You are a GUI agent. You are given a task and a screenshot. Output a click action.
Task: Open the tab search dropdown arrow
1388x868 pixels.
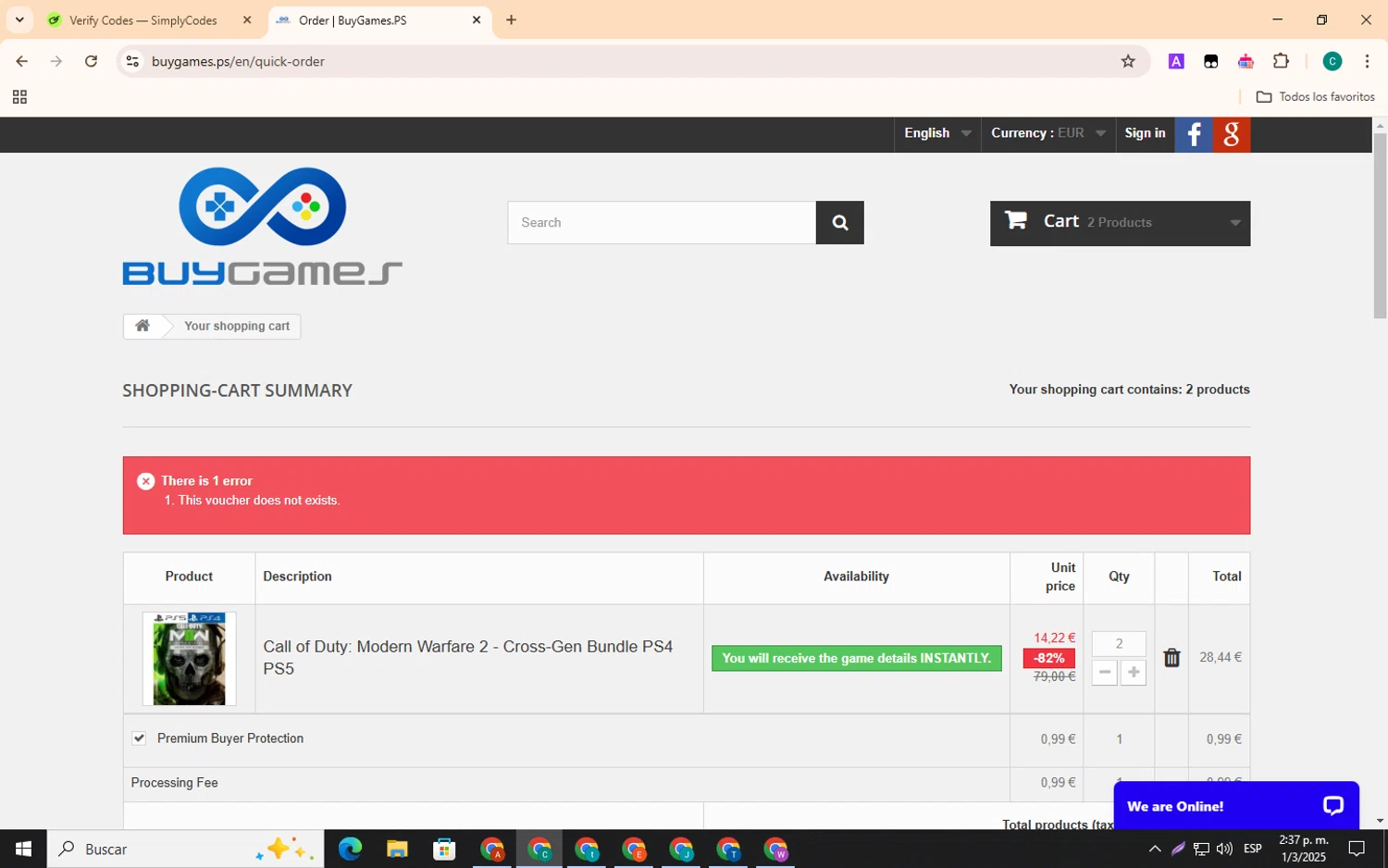tap(19, 19)
